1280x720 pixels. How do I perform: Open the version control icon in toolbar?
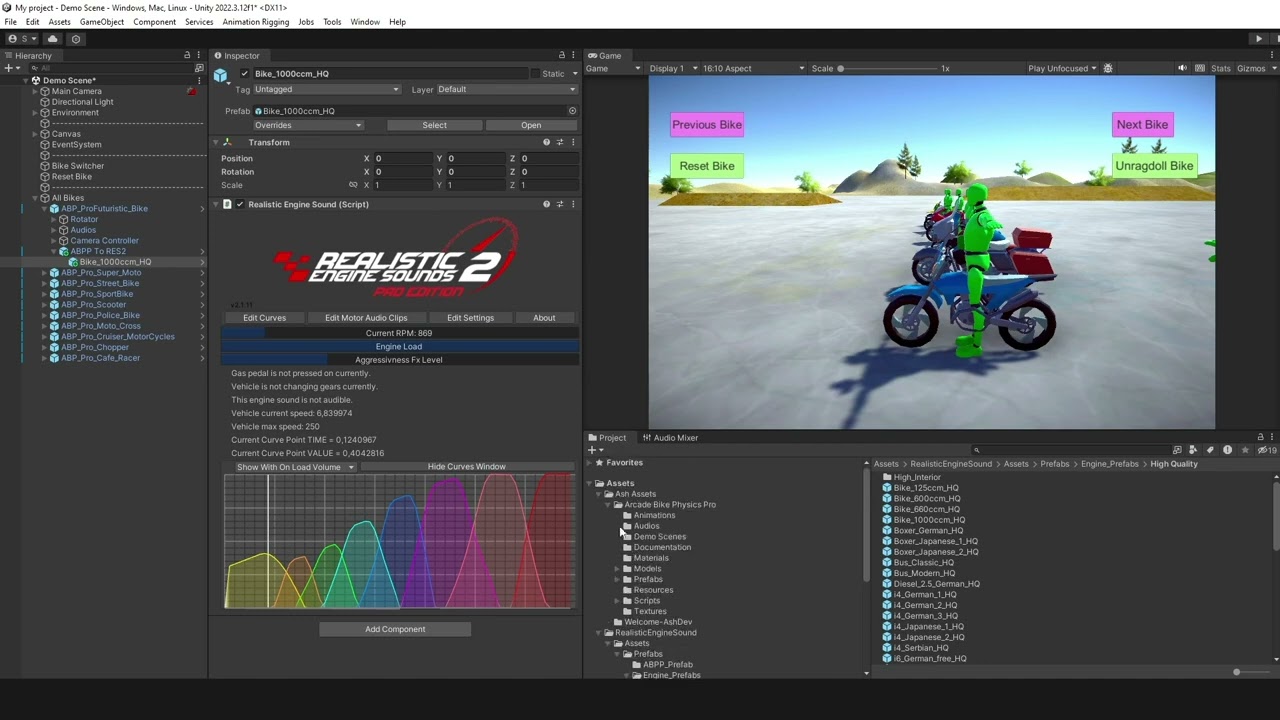tap(76, 39)
